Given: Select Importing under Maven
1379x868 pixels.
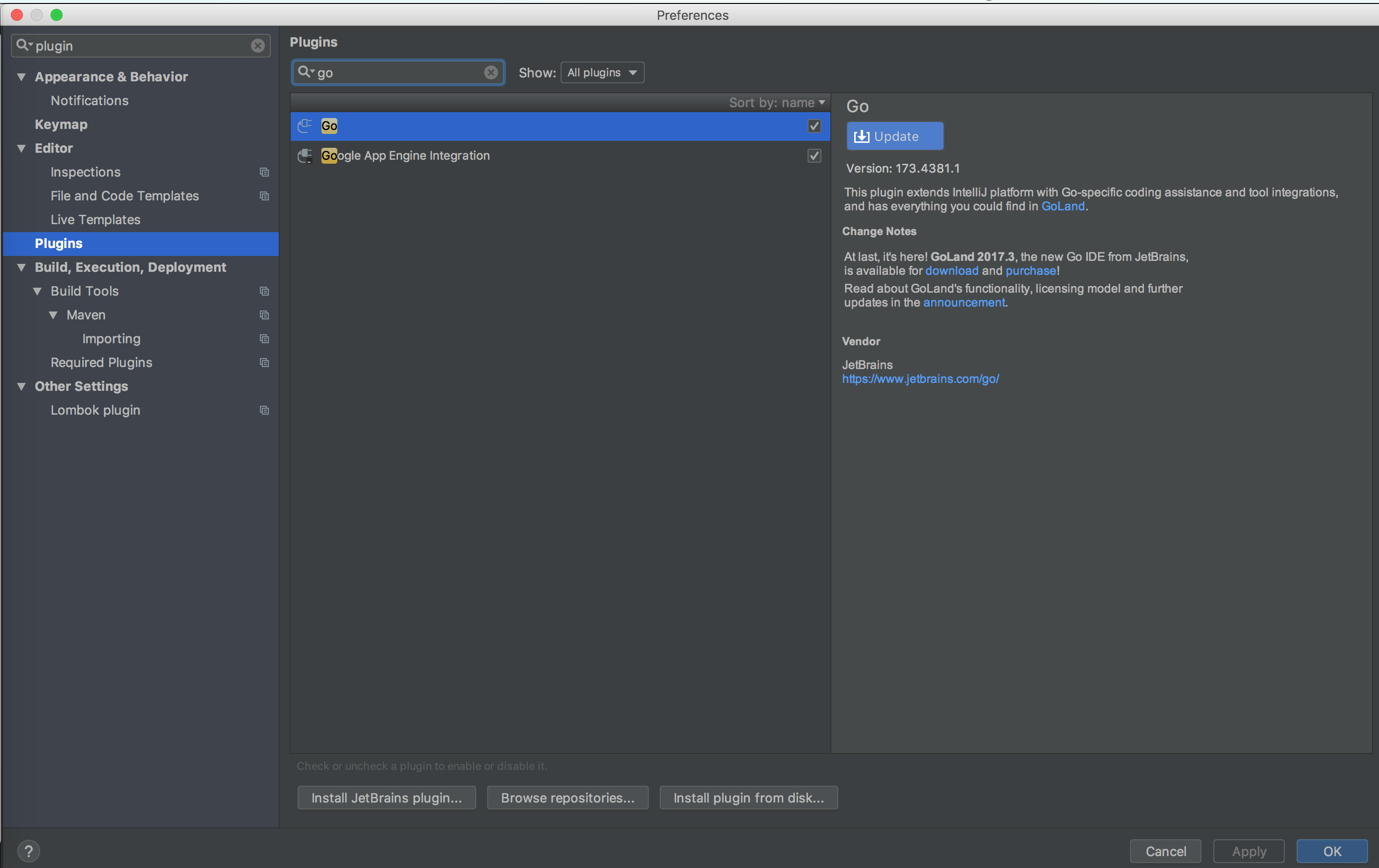Looking at the screenshot, I should tap(111, 339).
